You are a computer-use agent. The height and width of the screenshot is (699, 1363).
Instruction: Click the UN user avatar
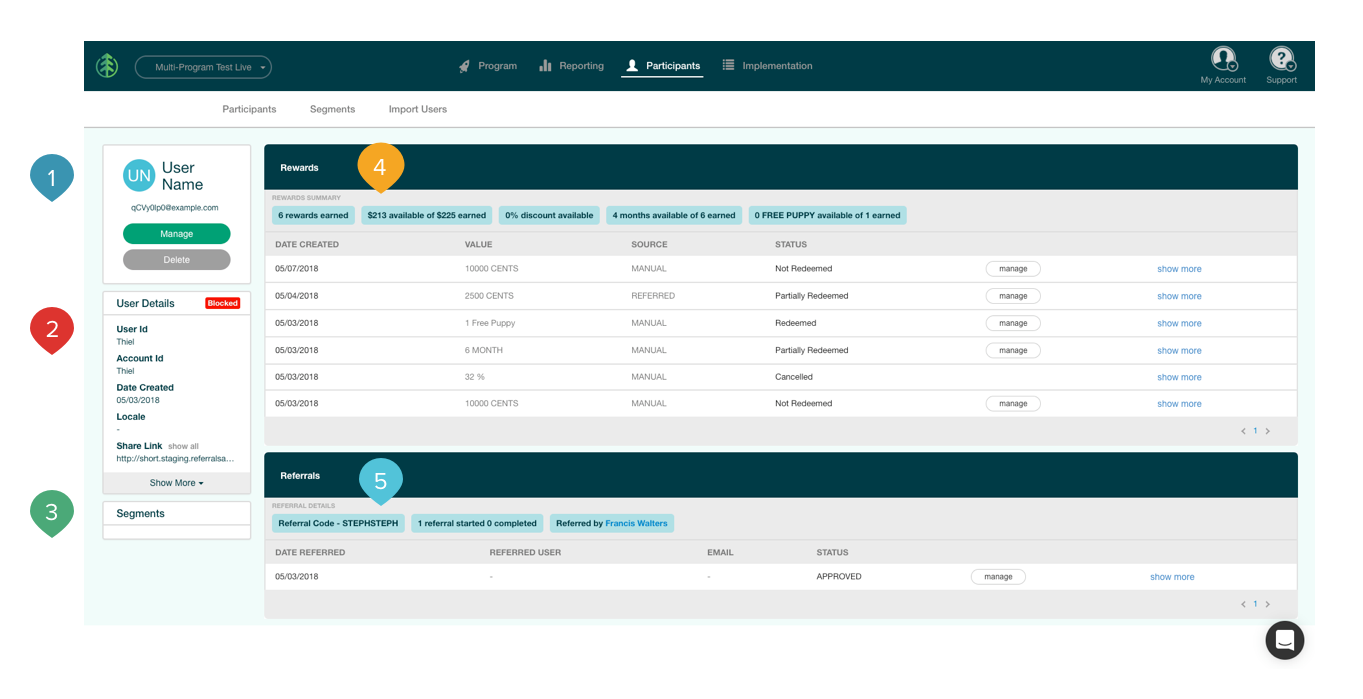coord(139,176)
